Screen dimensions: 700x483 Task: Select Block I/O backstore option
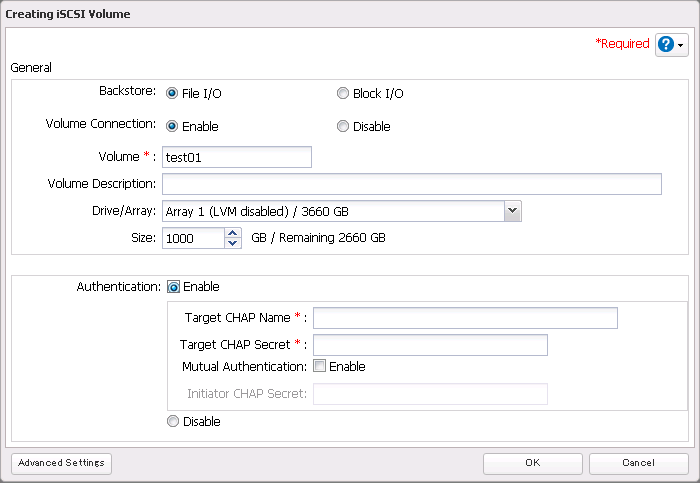click(343, 94)
